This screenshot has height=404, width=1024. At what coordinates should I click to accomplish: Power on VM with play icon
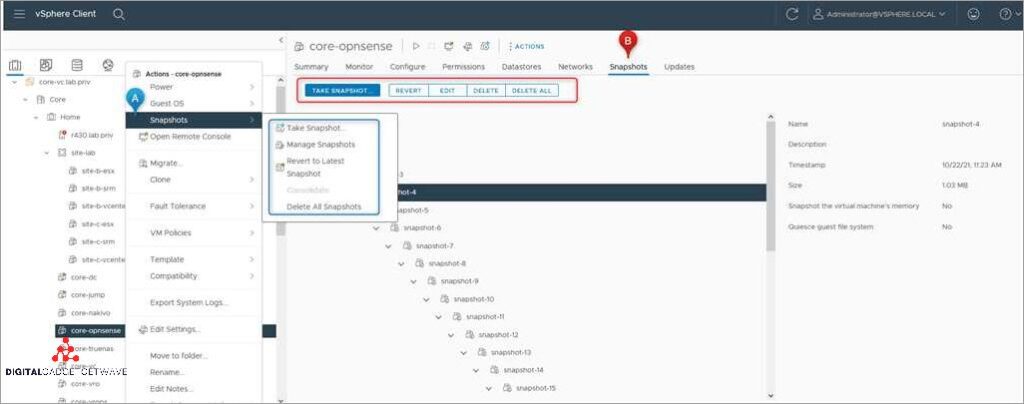click(416, 46)
